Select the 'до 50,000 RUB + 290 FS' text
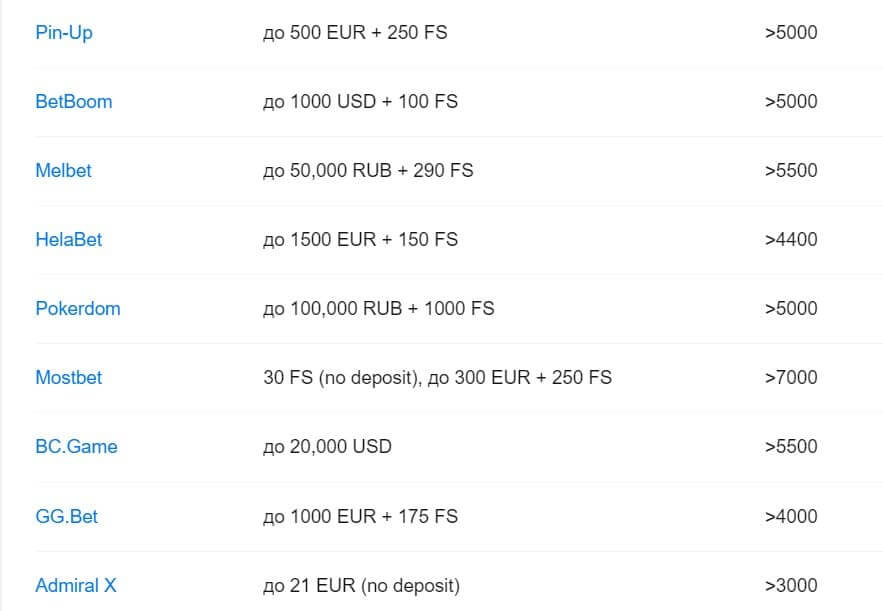Viewport: 883px width, 611px height. click(x=368, y=171)
